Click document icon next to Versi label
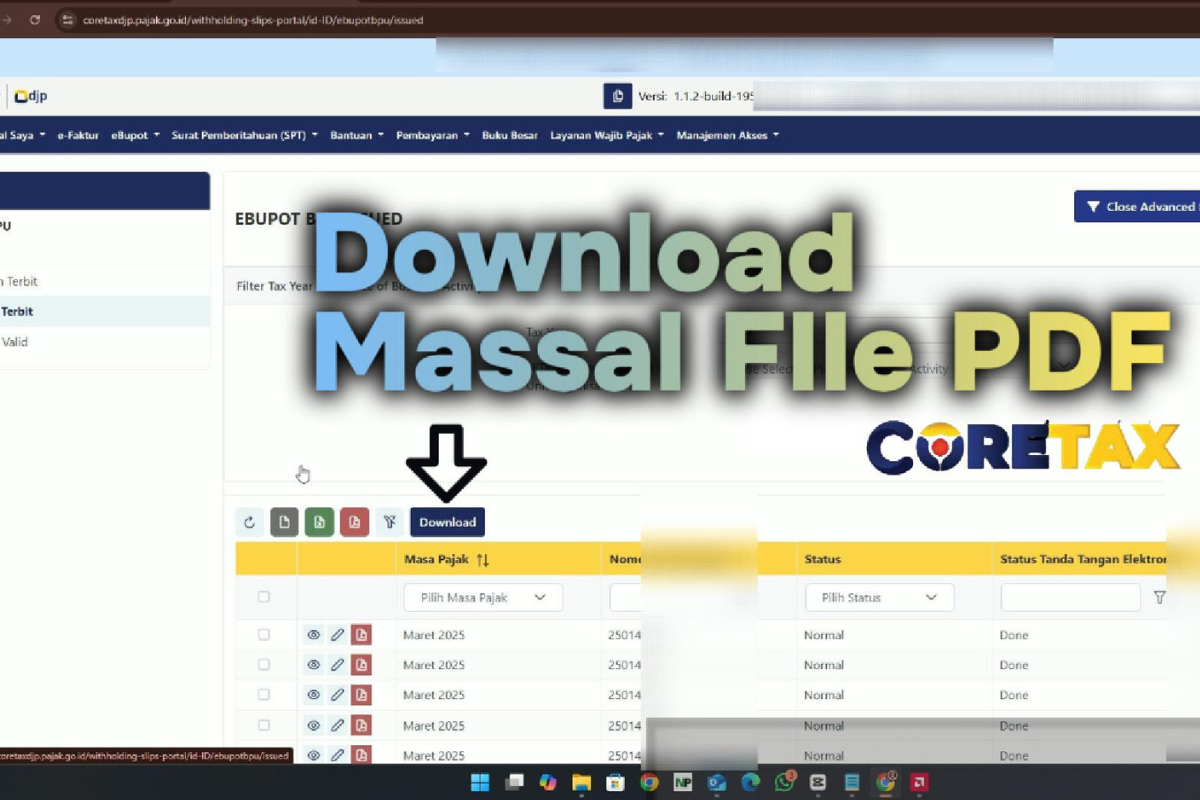Viewport: 1200px width, 800px height. pos(618,96)
